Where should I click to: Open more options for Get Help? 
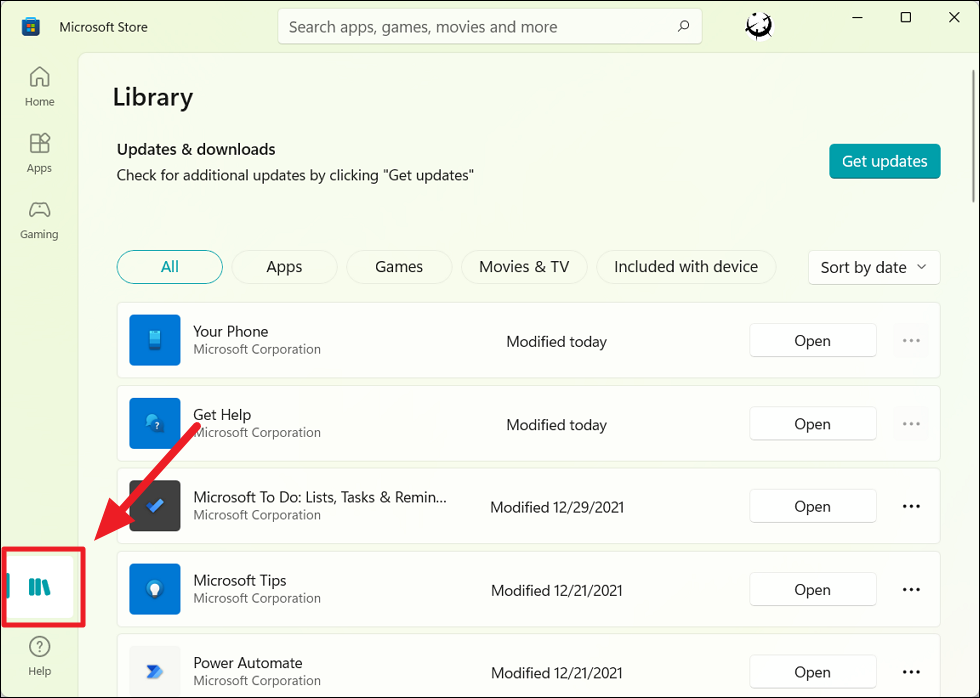coord(911,424)
